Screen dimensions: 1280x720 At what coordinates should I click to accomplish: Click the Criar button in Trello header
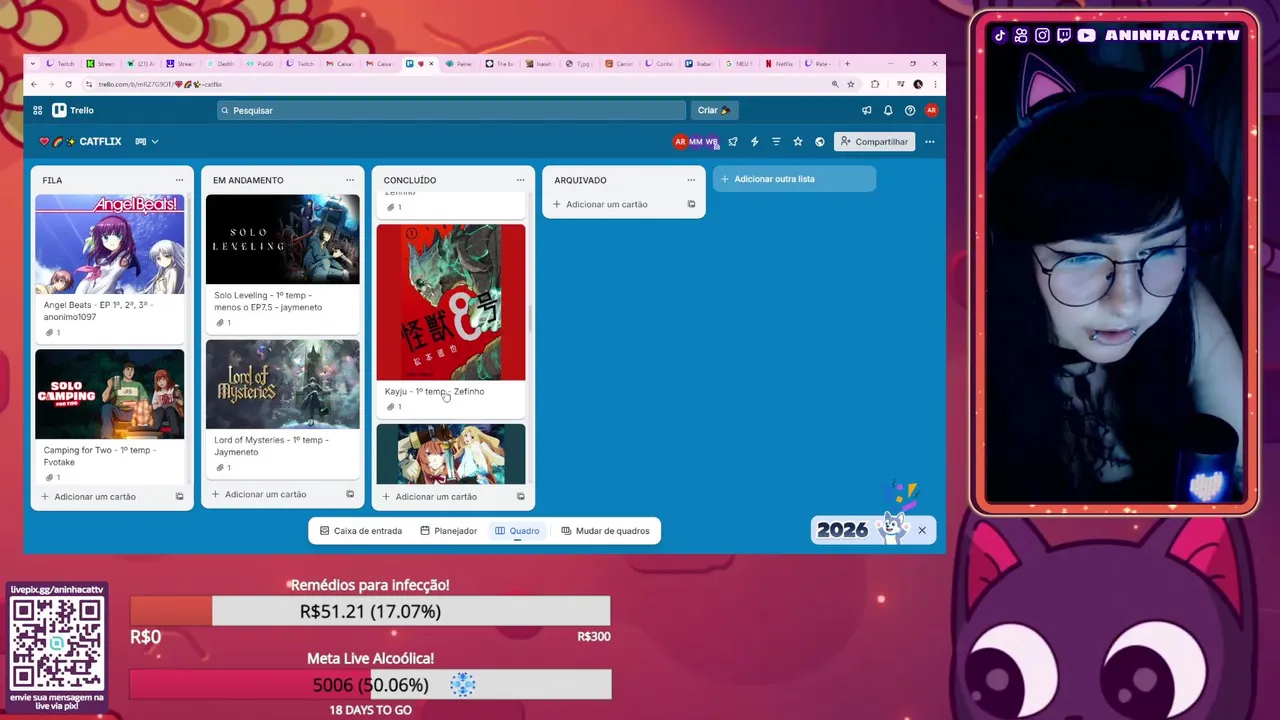coord(714,110)
